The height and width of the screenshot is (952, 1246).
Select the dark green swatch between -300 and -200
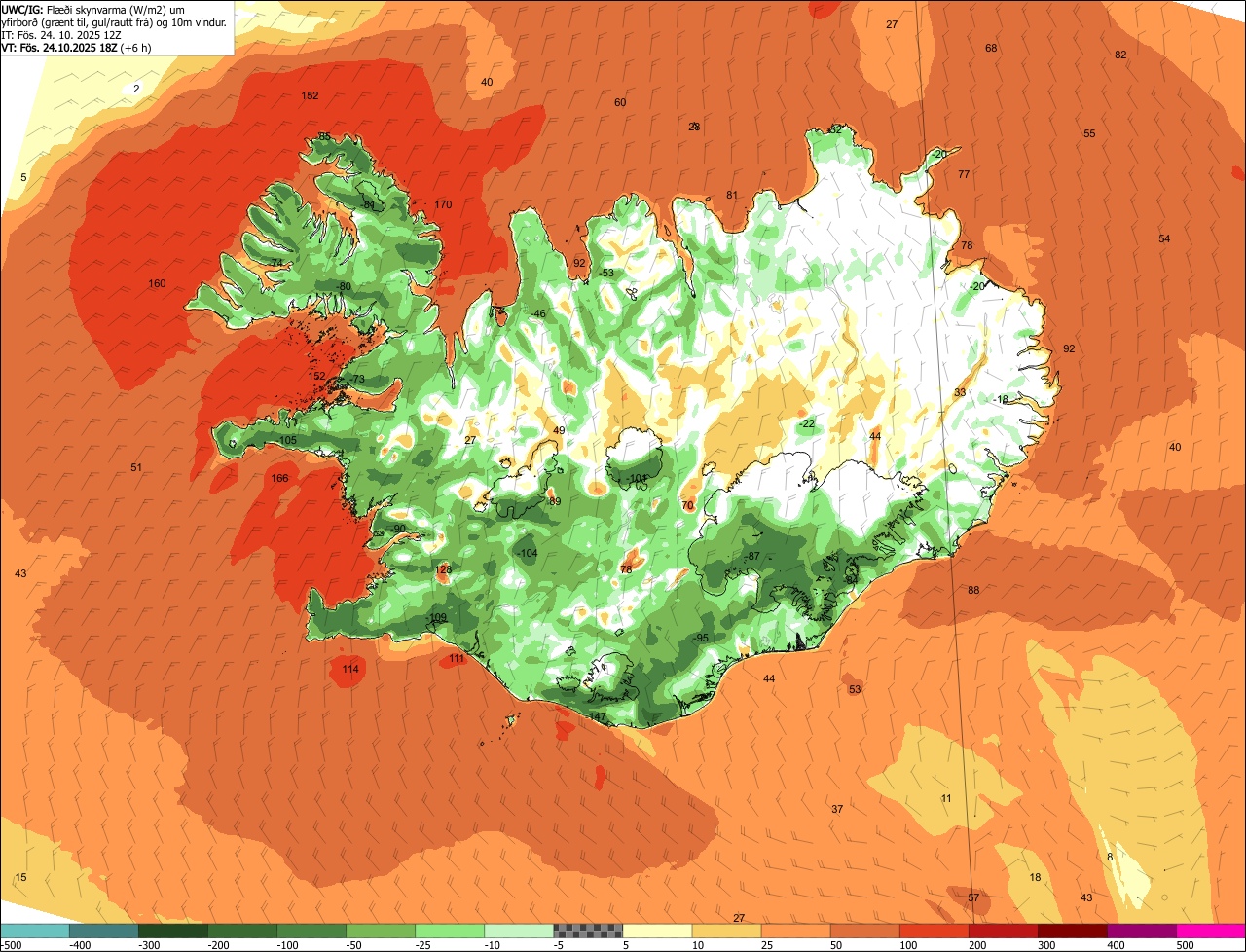point(172,931)
